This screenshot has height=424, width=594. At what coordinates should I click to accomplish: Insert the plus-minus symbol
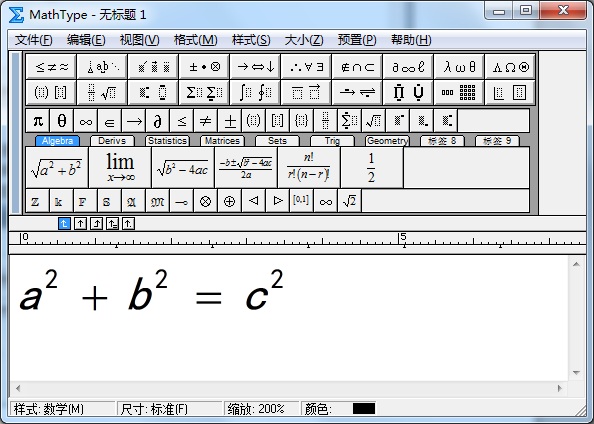point(230,121)
